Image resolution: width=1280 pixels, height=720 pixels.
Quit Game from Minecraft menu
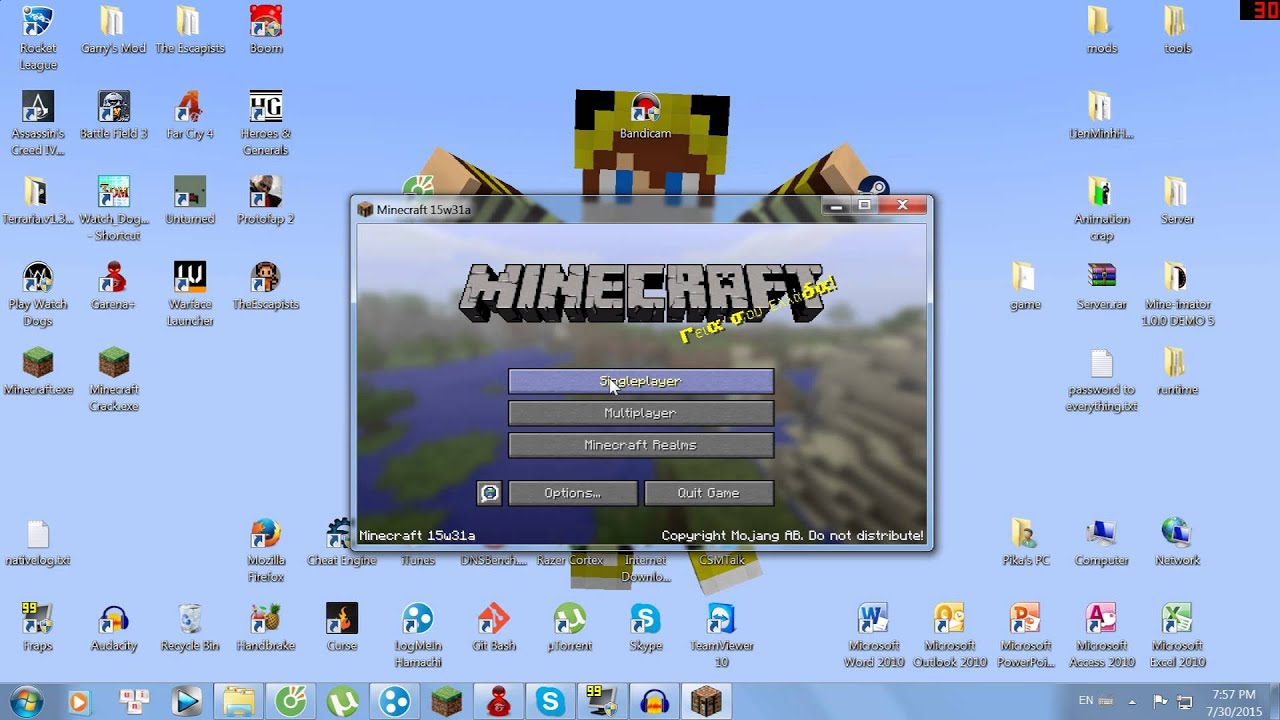[709, 493]
